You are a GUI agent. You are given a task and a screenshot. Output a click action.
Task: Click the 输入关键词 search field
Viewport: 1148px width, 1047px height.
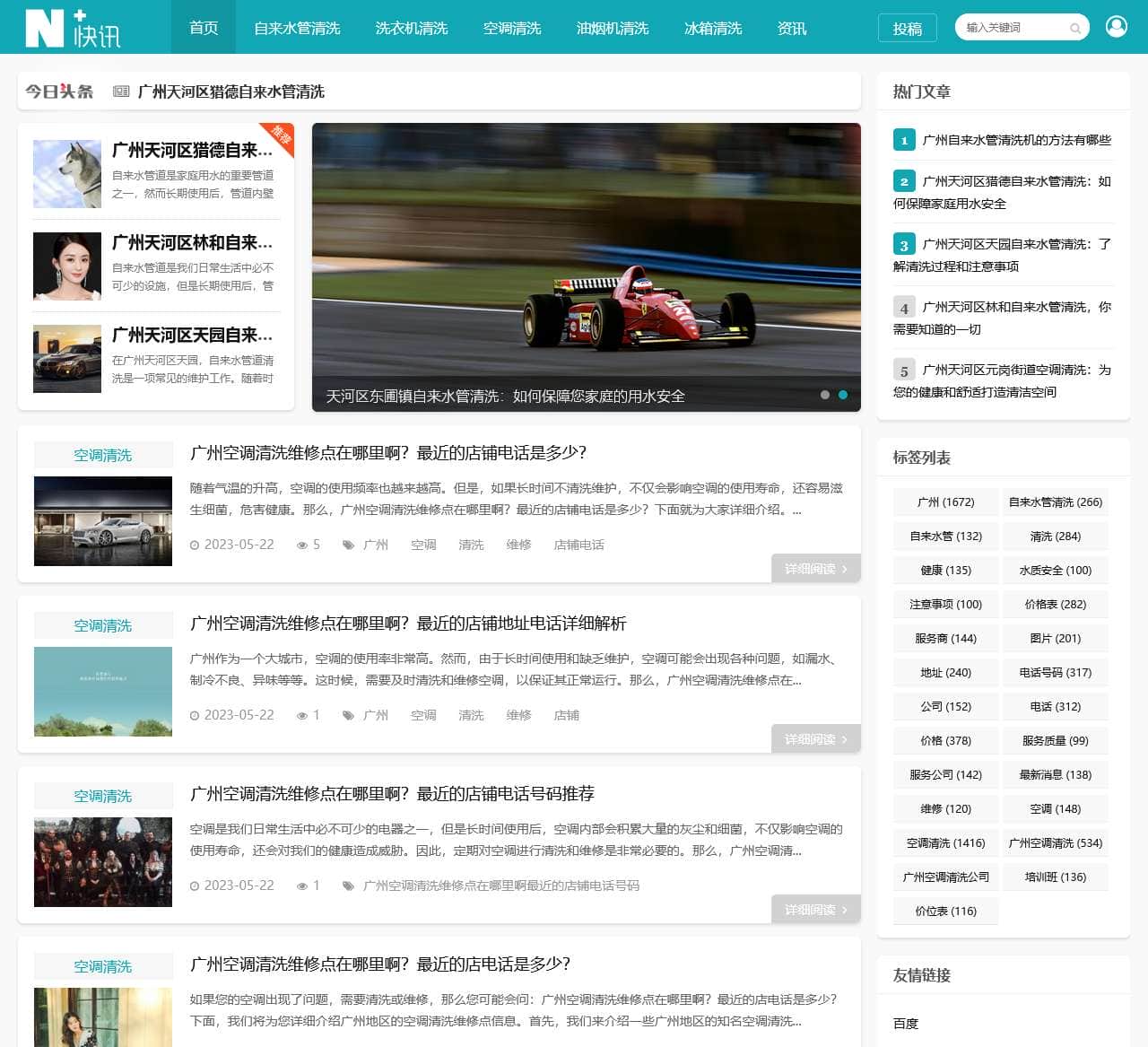pos(1012,28)
